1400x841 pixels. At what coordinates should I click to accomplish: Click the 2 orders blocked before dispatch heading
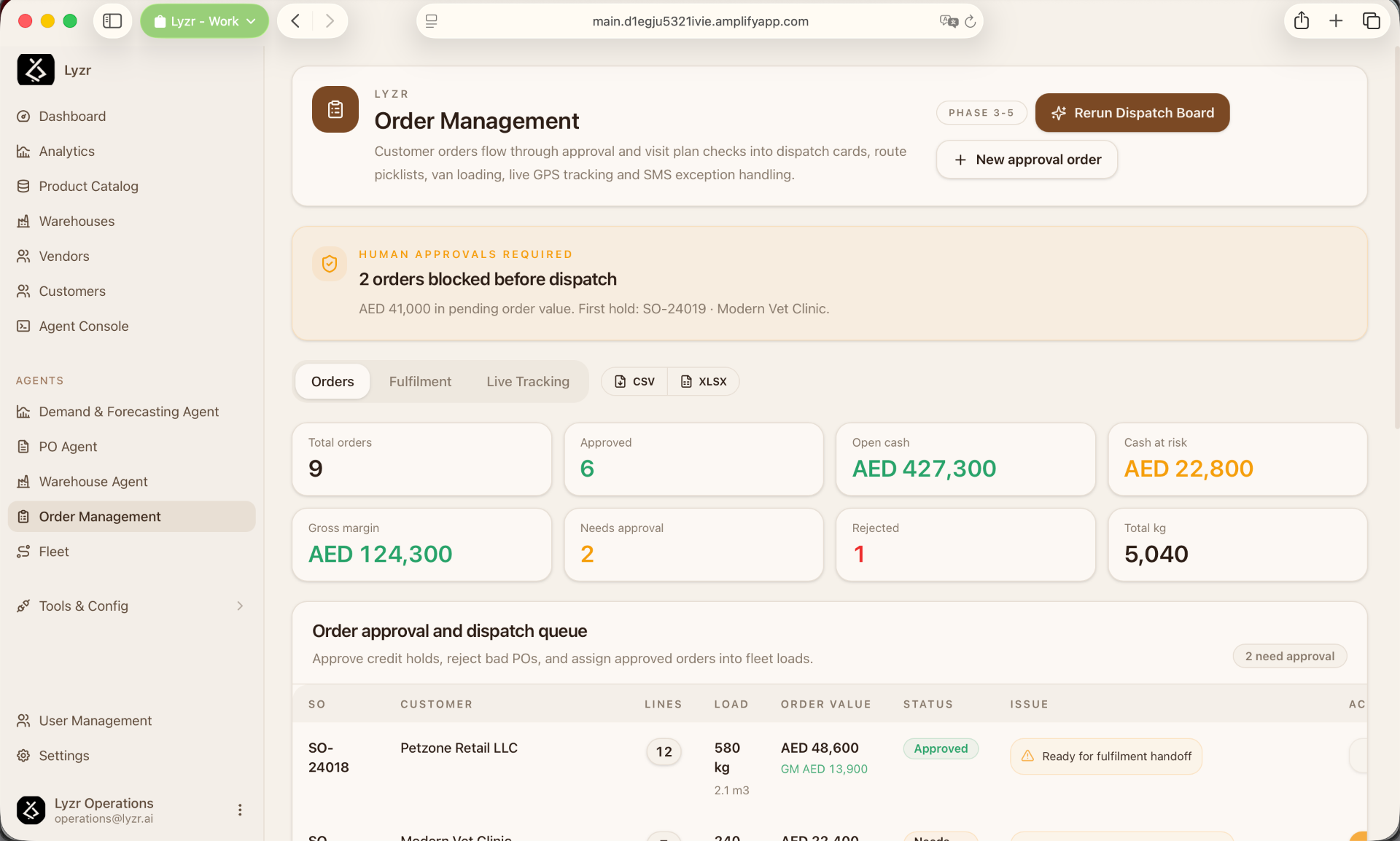(487, 279)
